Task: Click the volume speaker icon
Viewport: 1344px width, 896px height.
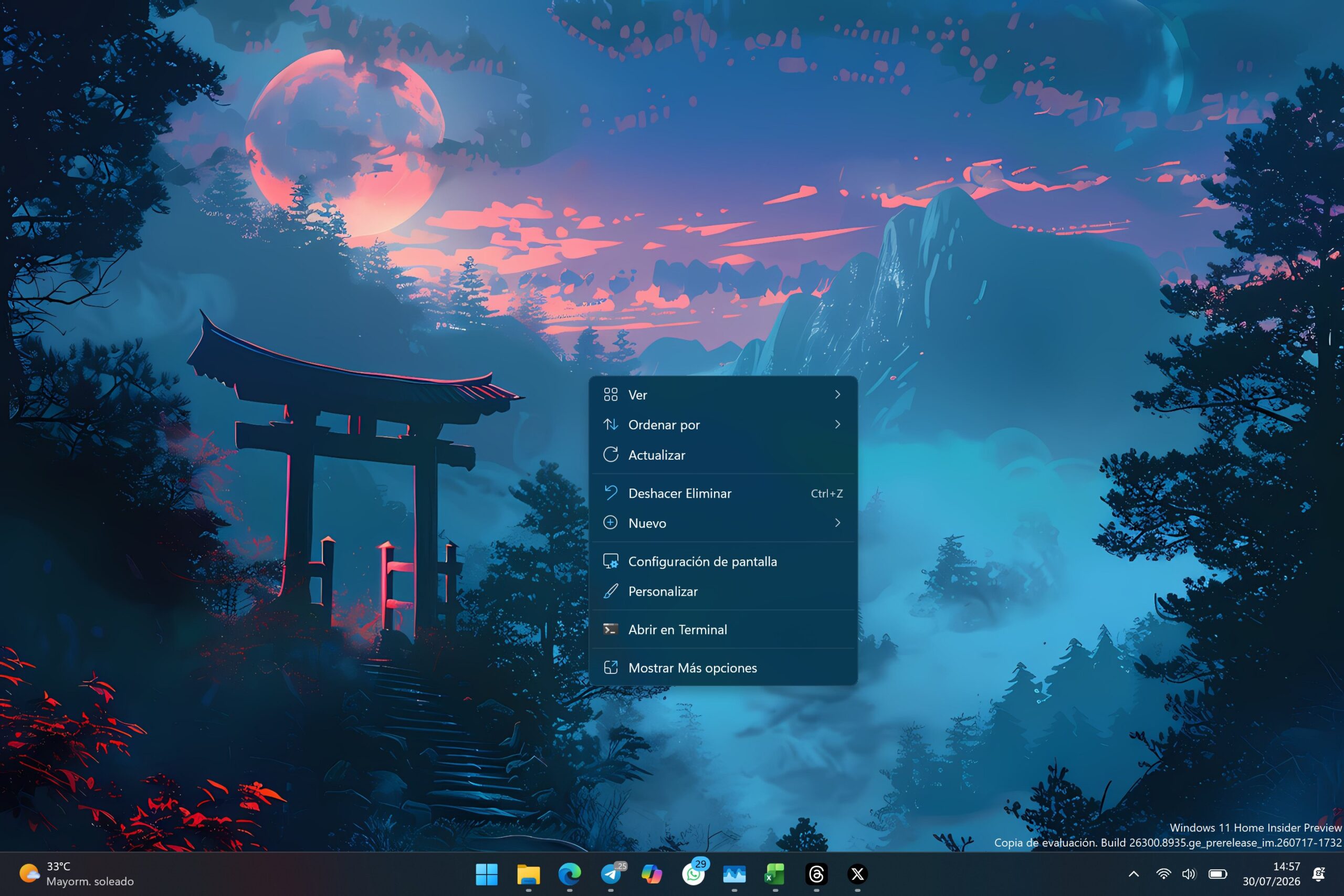Action: [1189, 874]
